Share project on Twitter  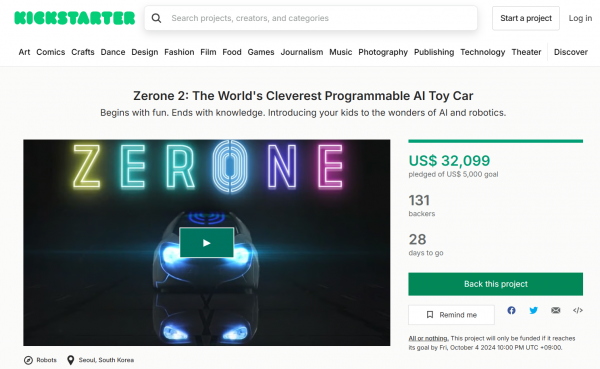pyautogui.click(x=533, y=310)
